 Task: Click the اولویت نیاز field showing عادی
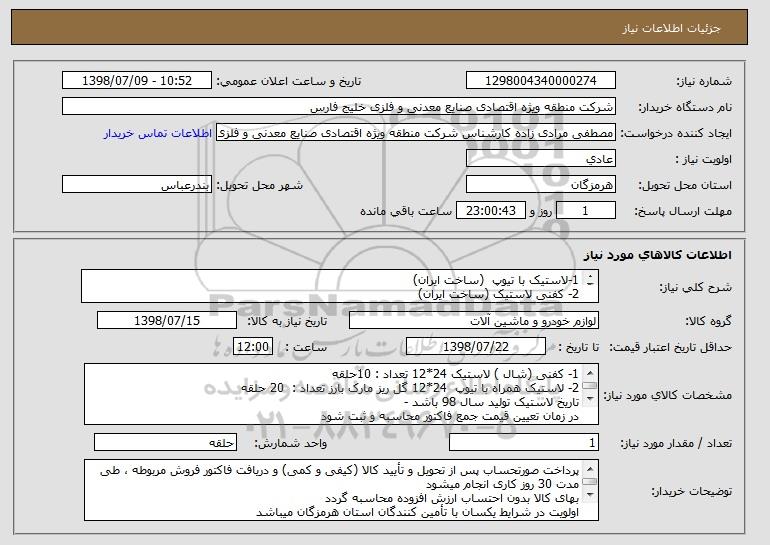tap(541, 159)
